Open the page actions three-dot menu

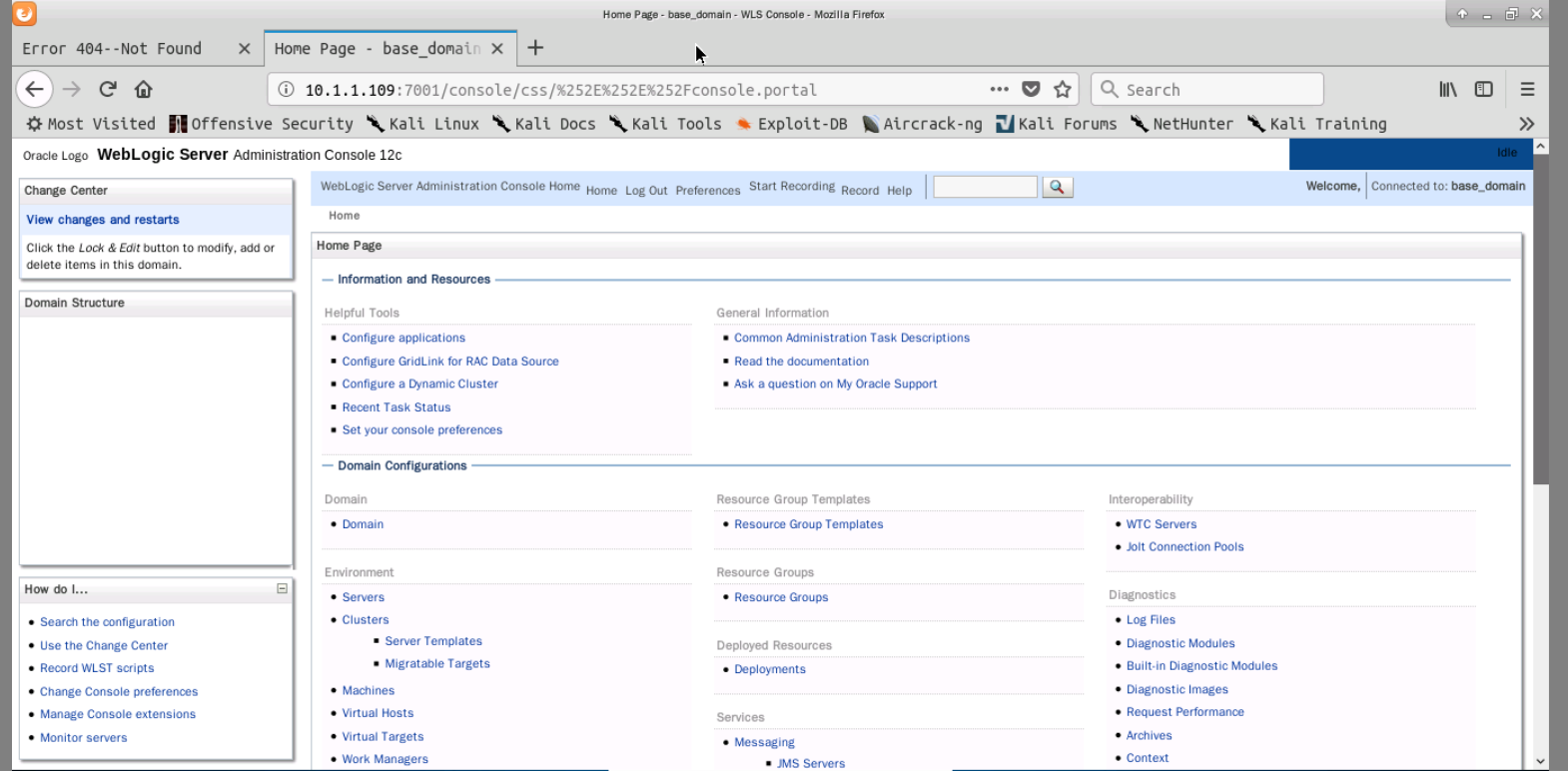click(x=999, y=89)
